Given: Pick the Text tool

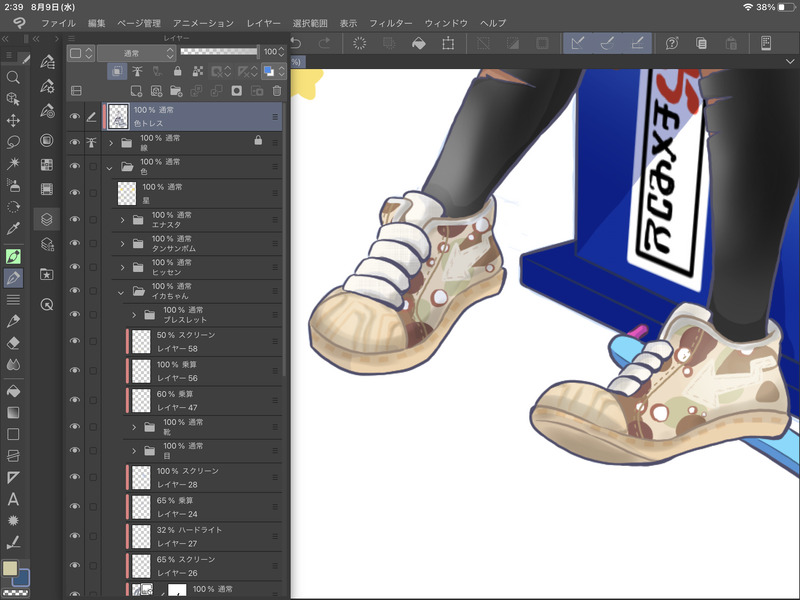Looking at the screenshot, I should pyautogui.click(x=13, y=499).
